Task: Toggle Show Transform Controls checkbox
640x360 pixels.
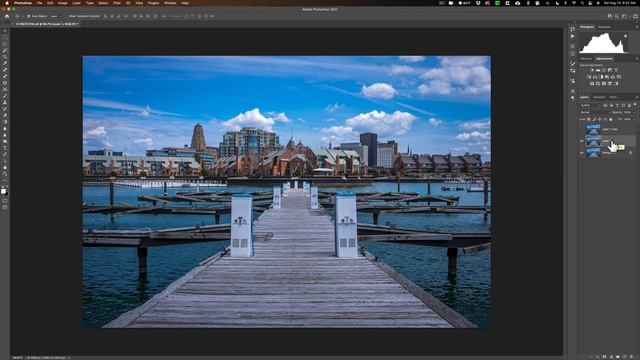Action: (66, 16)
